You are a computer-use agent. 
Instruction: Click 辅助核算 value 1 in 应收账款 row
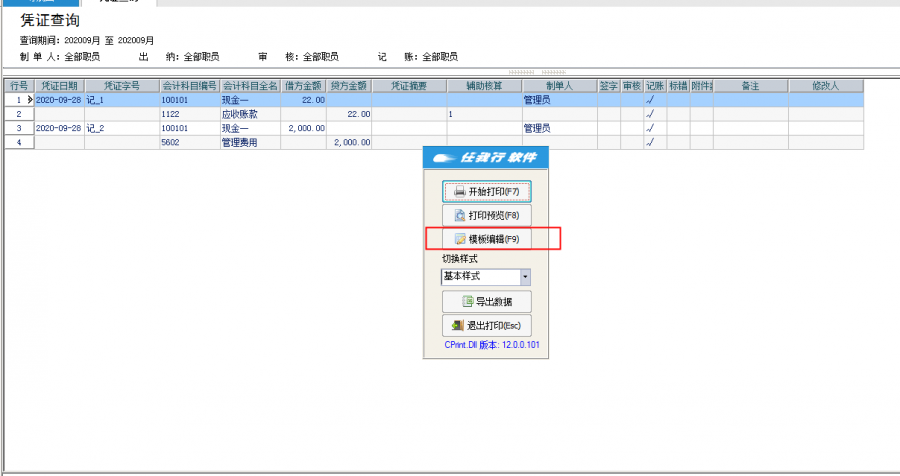click(x=484, y=114)
